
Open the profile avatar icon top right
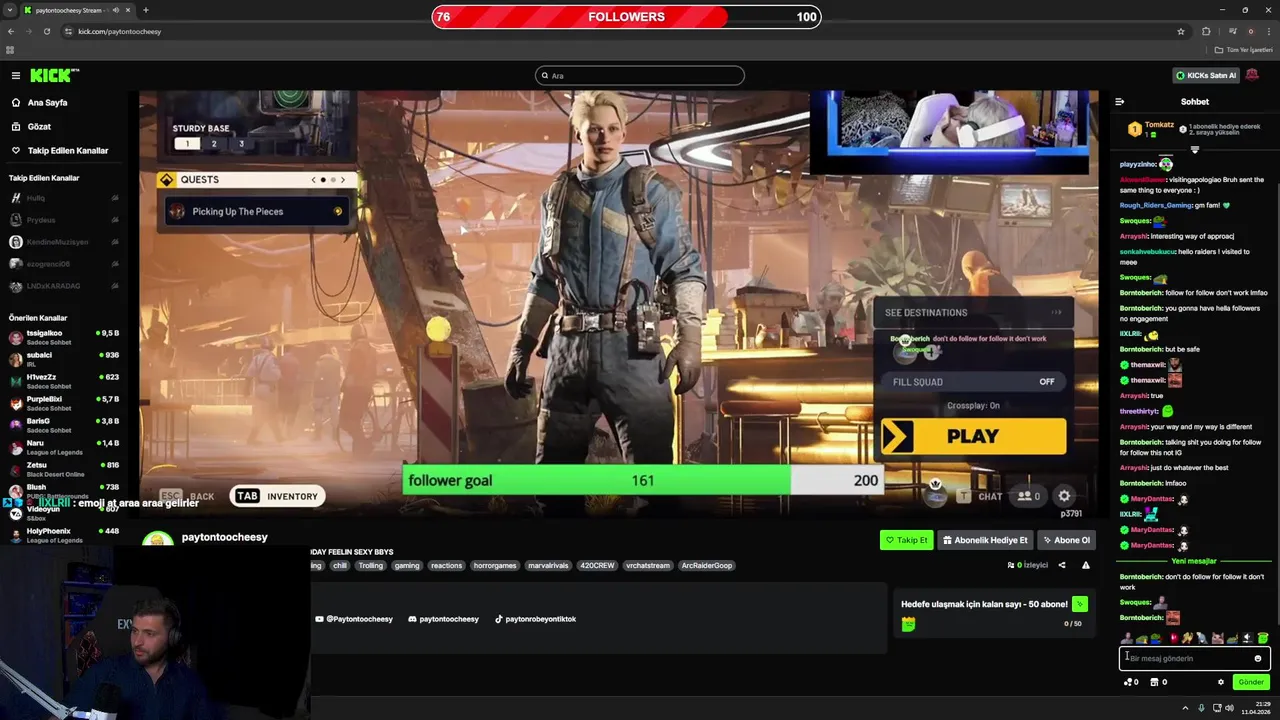(1252, 75)
